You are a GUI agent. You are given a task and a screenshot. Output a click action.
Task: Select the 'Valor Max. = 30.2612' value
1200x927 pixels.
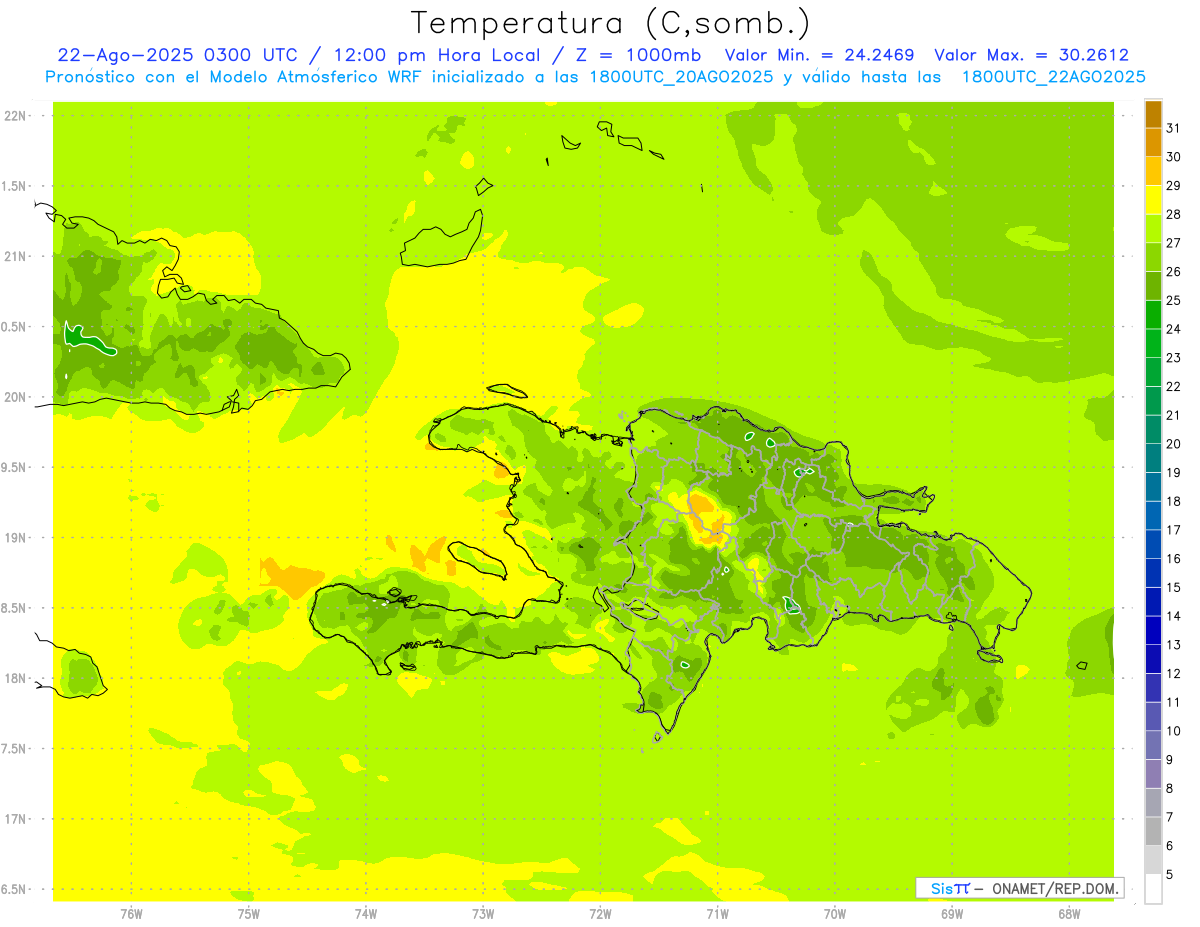point(1032,55)
